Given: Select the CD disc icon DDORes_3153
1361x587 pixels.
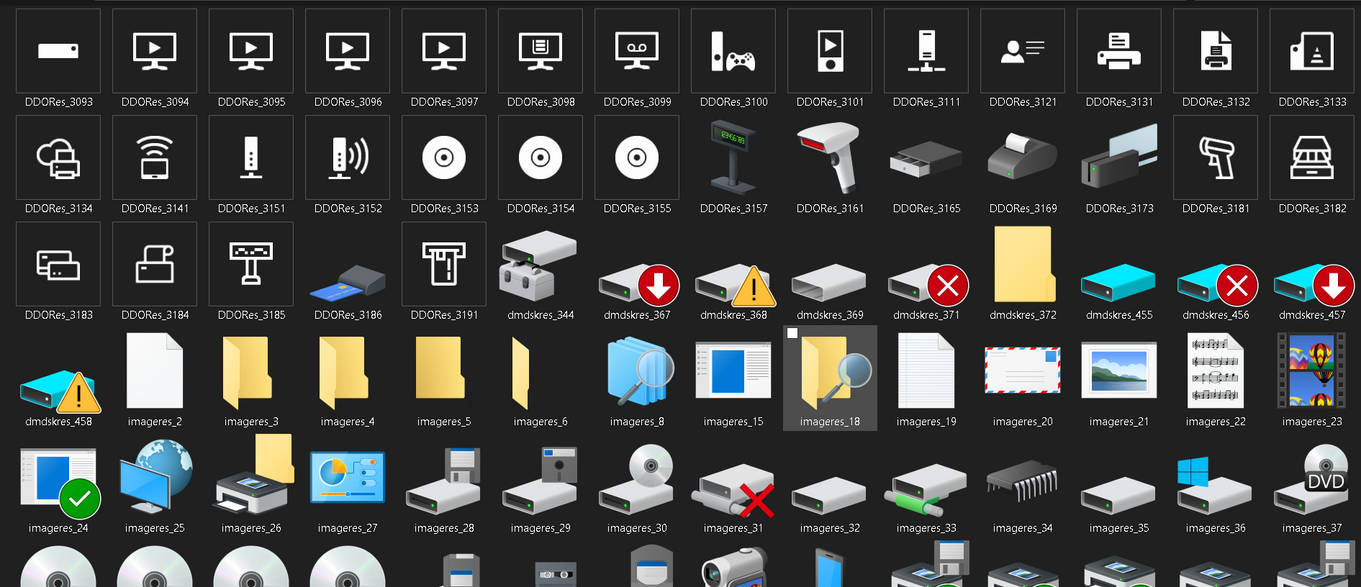Looking at the screenshot, I should tap(443, 158).
